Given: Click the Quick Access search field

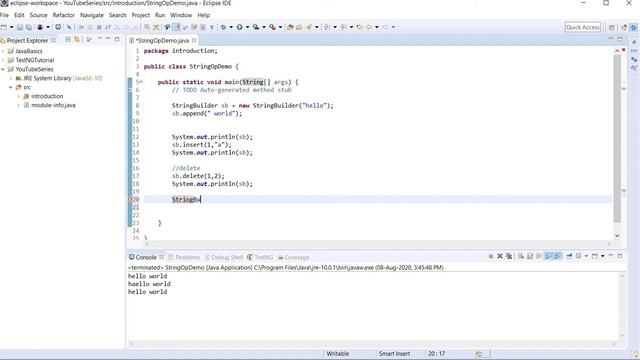Looking at the screenshot, I should pos(582,27).
